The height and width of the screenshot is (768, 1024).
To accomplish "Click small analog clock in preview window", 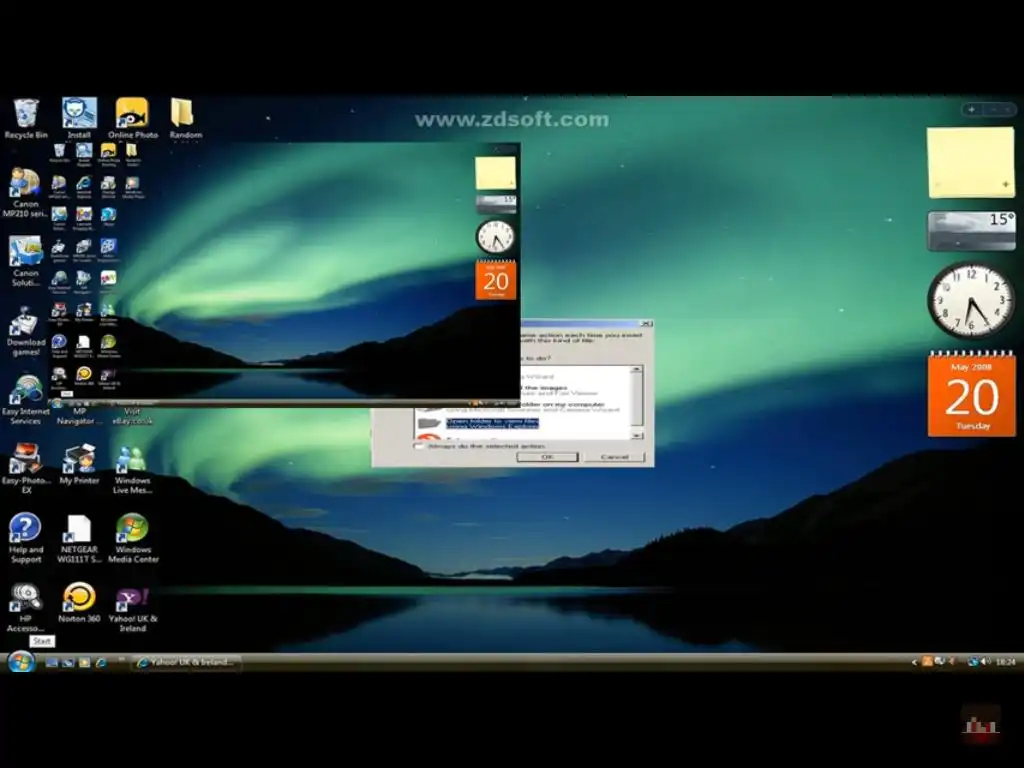I will 495,236.
